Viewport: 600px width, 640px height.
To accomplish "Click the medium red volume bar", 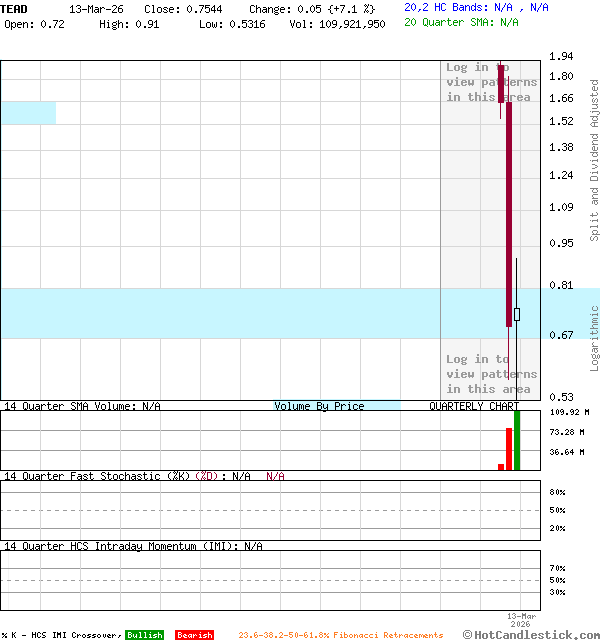I will [509, 449].
